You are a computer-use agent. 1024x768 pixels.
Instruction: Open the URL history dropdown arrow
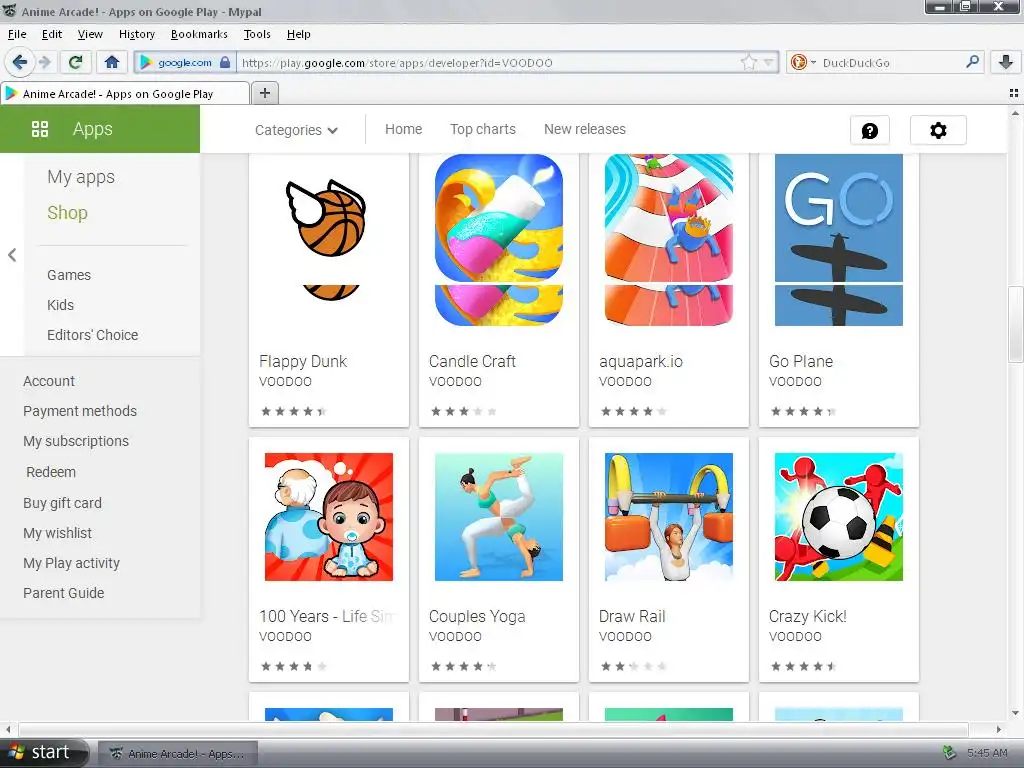tap(768, 63)
